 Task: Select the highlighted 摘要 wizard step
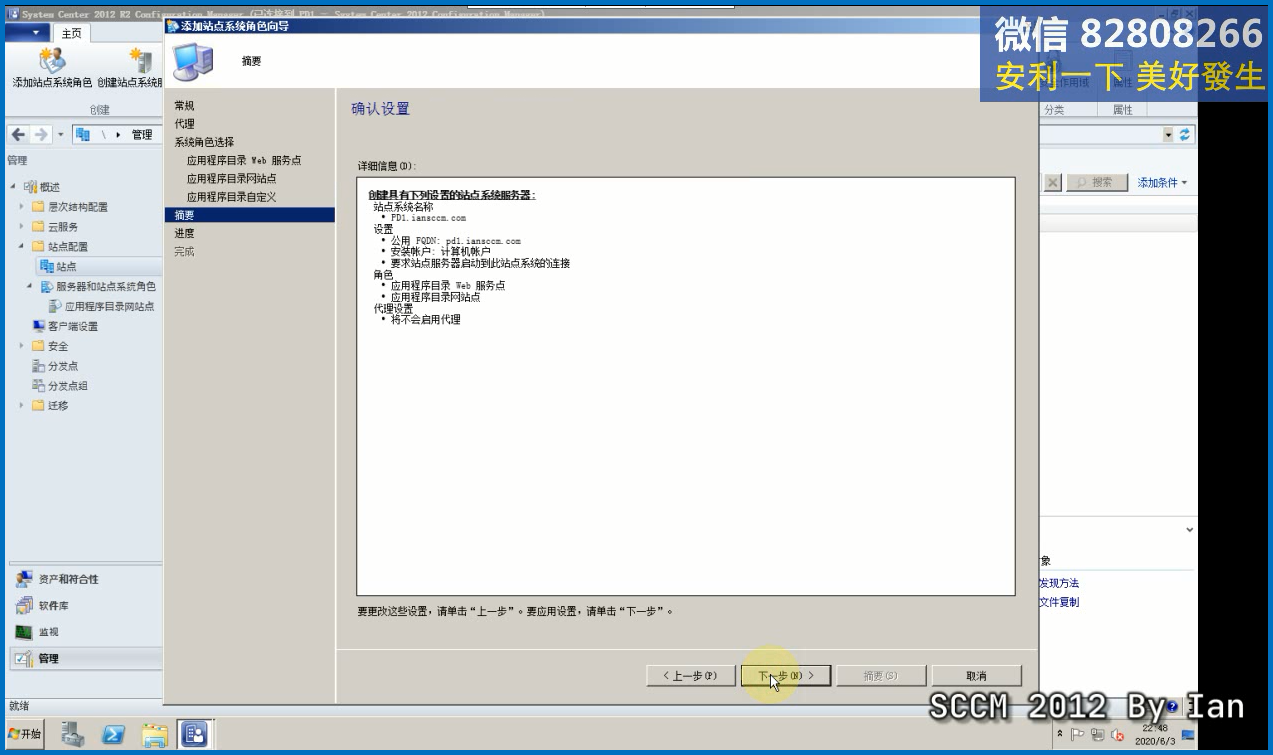pos(249,215)
